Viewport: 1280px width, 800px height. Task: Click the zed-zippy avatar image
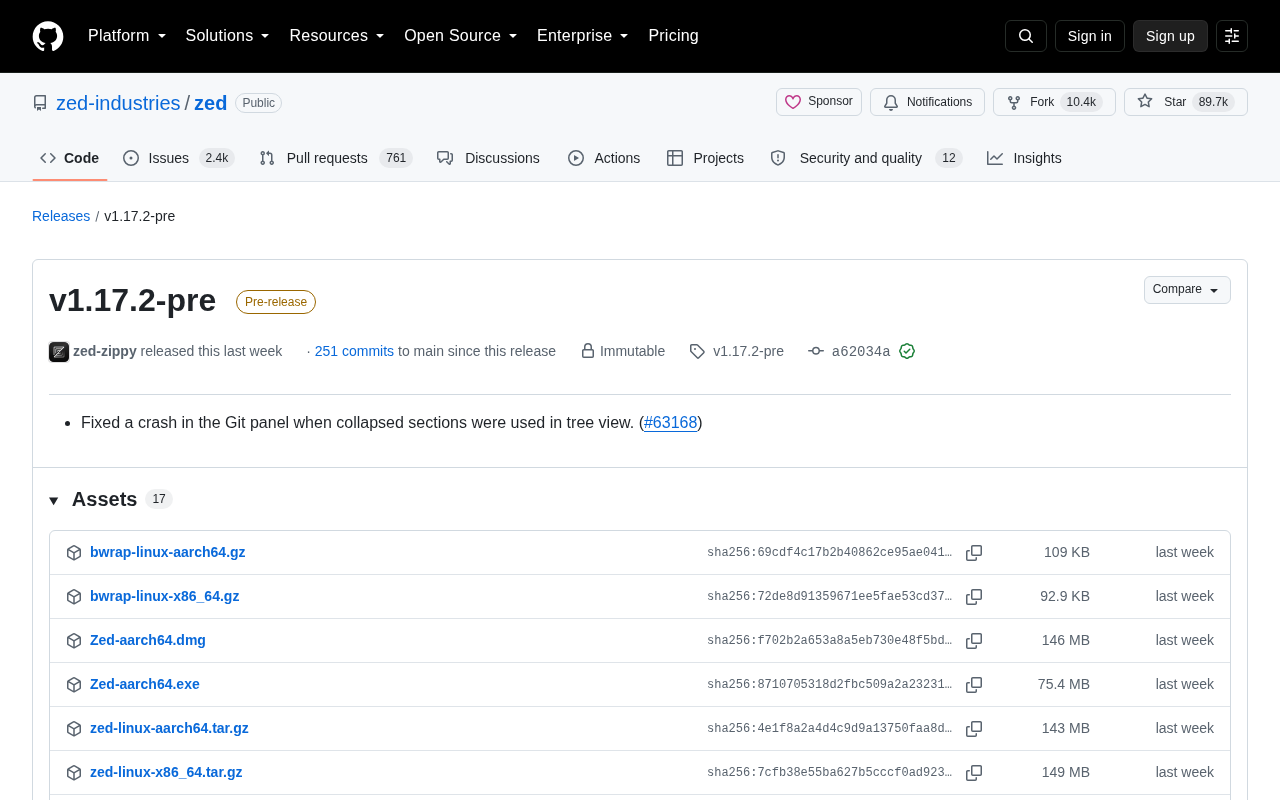(x=59, y=352)
